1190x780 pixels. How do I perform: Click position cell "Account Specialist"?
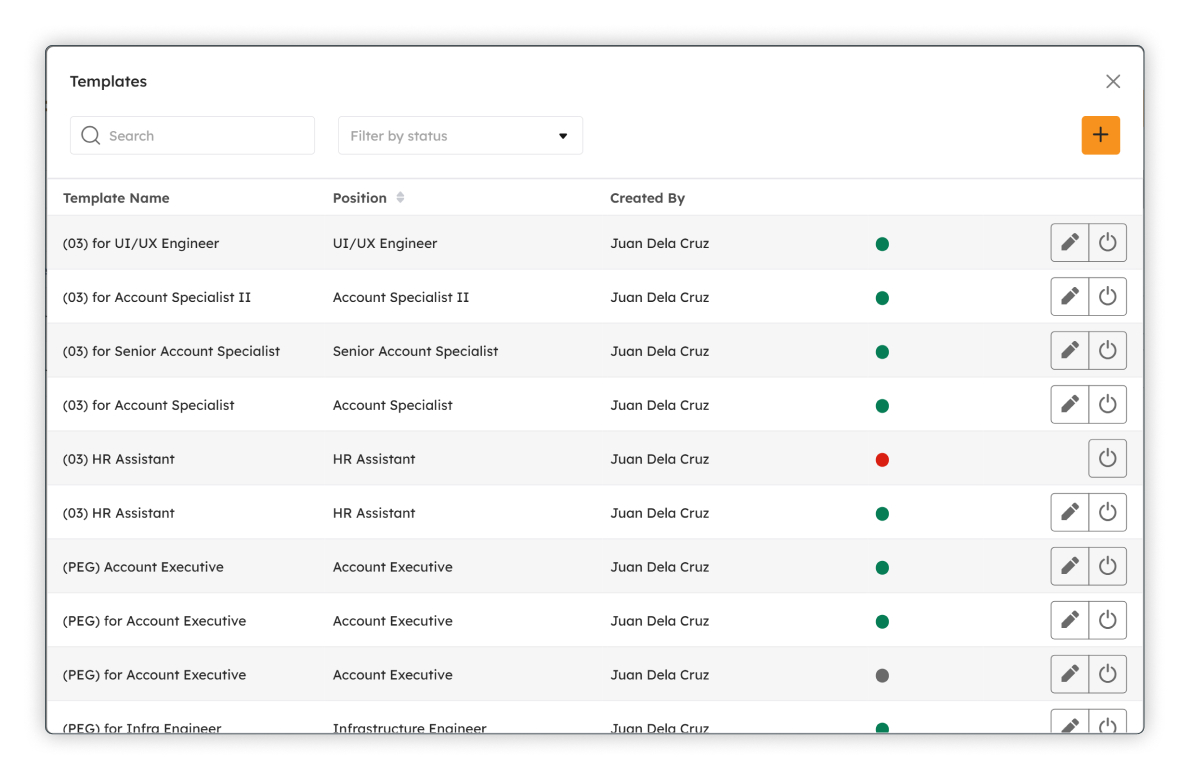click(x=392, y=405)
